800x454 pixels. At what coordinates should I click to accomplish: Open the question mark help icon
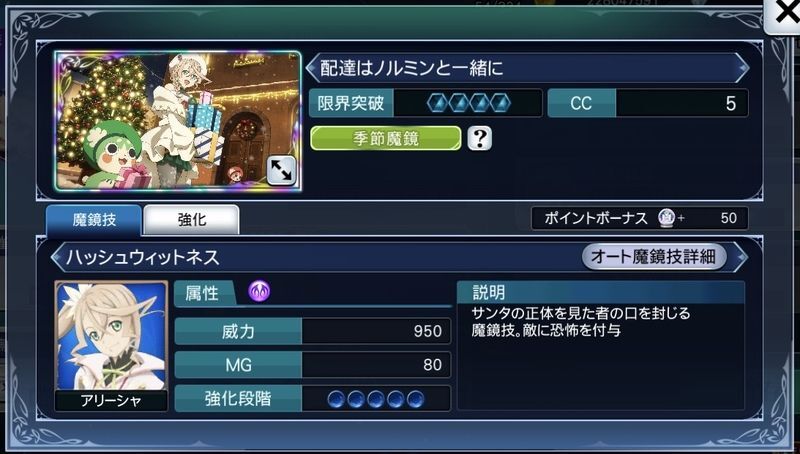(x=480, y=138)
